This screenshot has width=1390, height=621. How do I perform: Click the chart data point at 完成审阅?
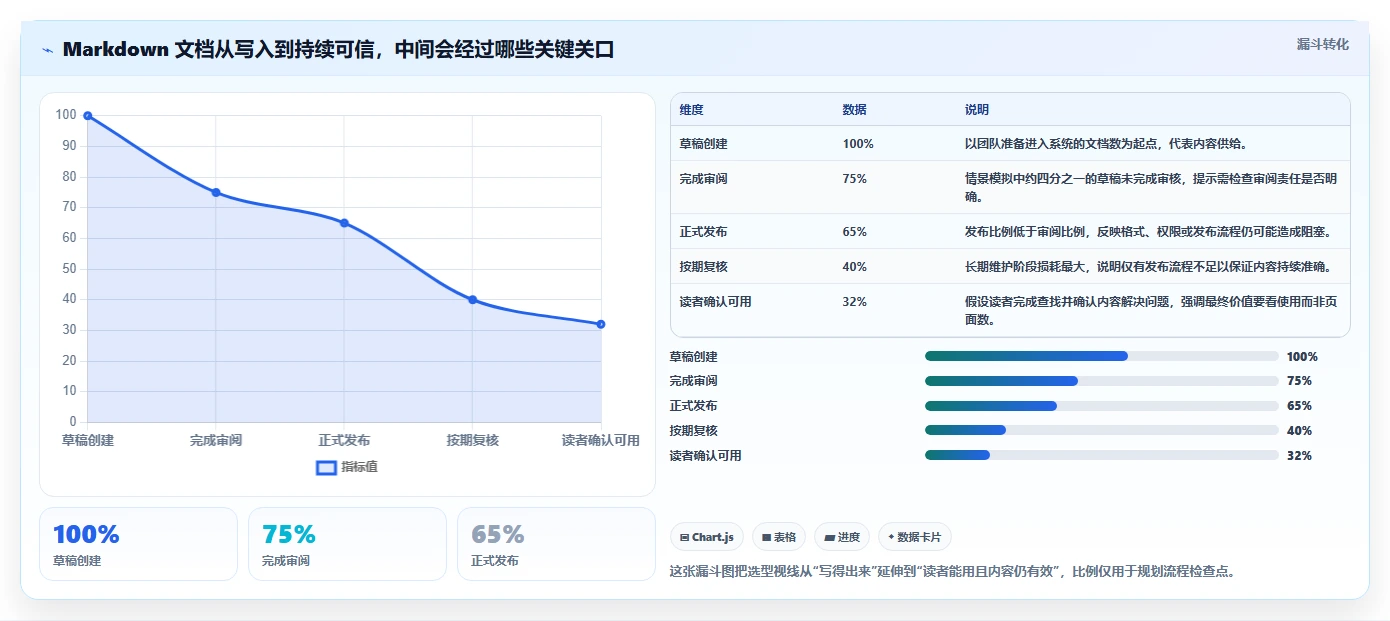(x=216, y=192)
